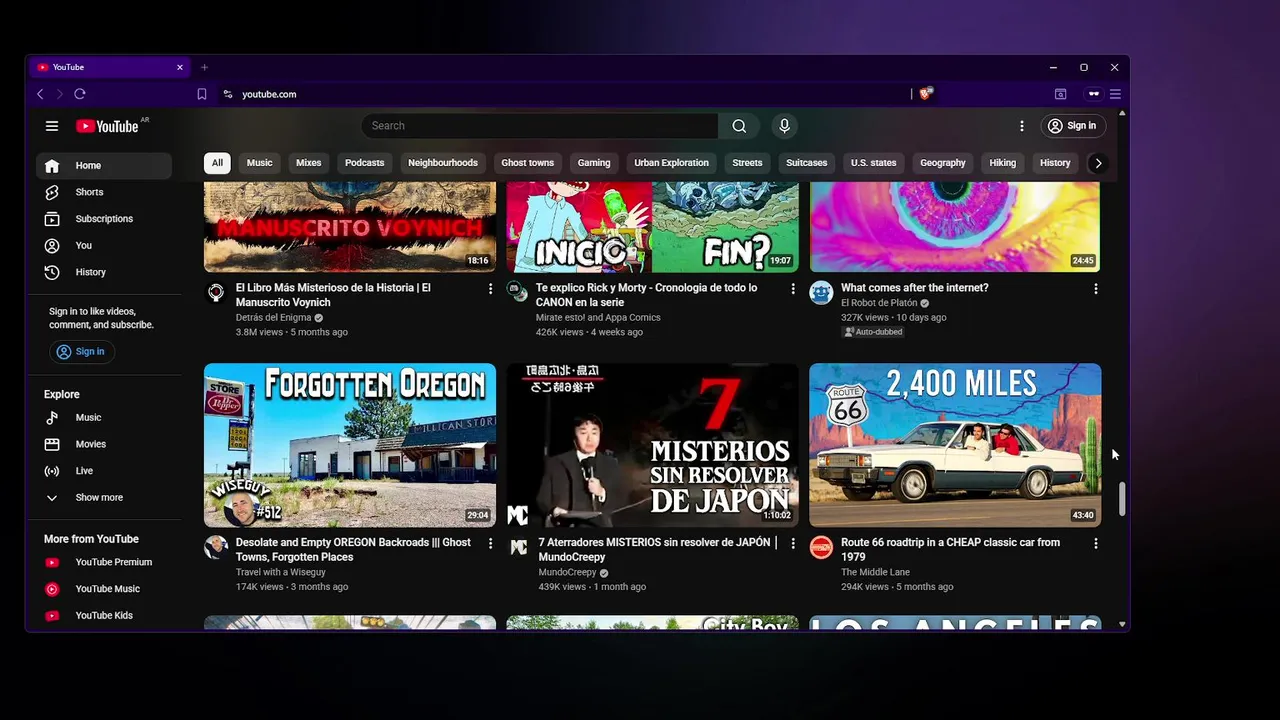Expand Show more in Explore section
Image resolution: width=1280 pixels, height=720 pixels.
(104, 498)
